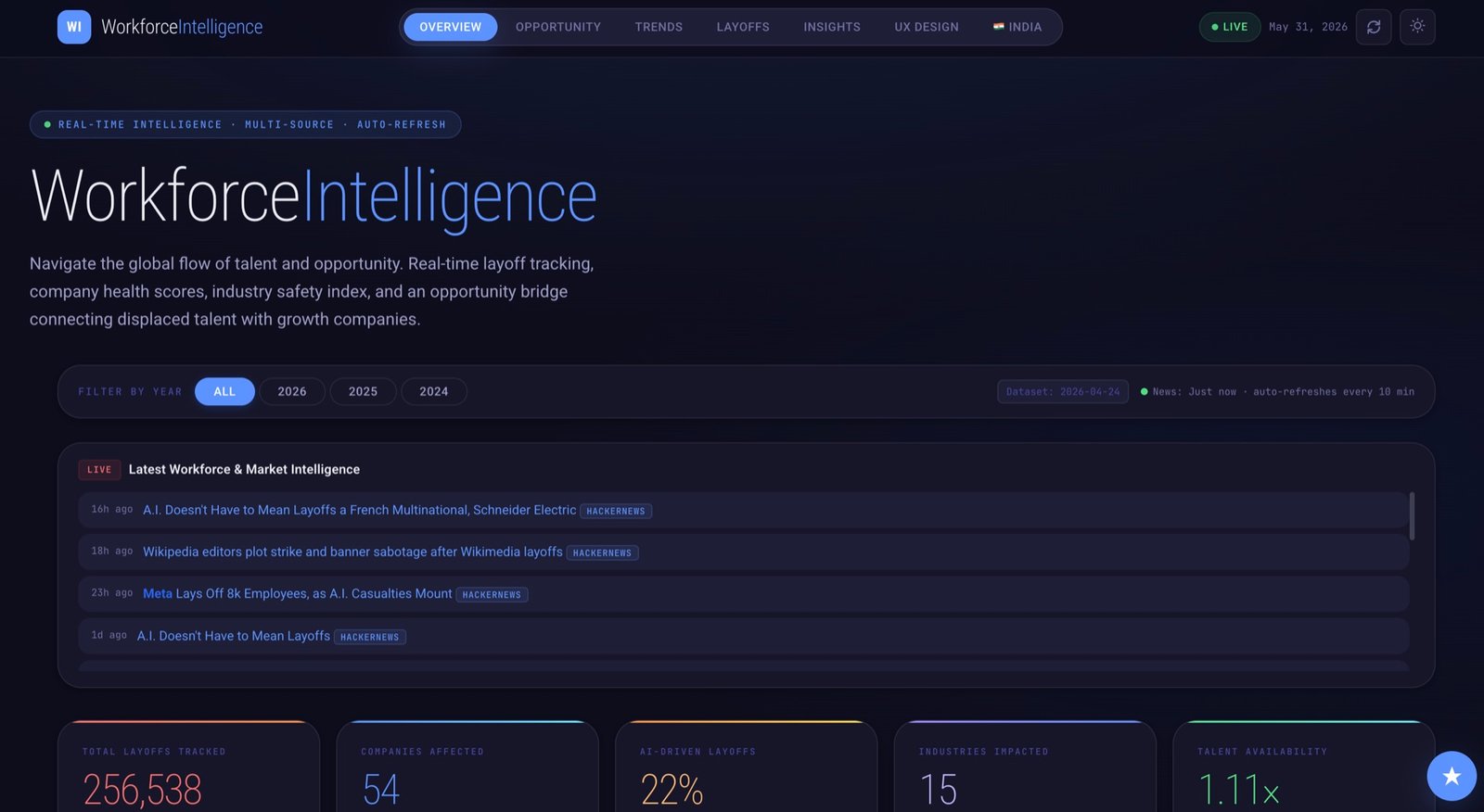Switch to the Overview tab
Viewport: 1484px width, 812px height.
(450, 27)
